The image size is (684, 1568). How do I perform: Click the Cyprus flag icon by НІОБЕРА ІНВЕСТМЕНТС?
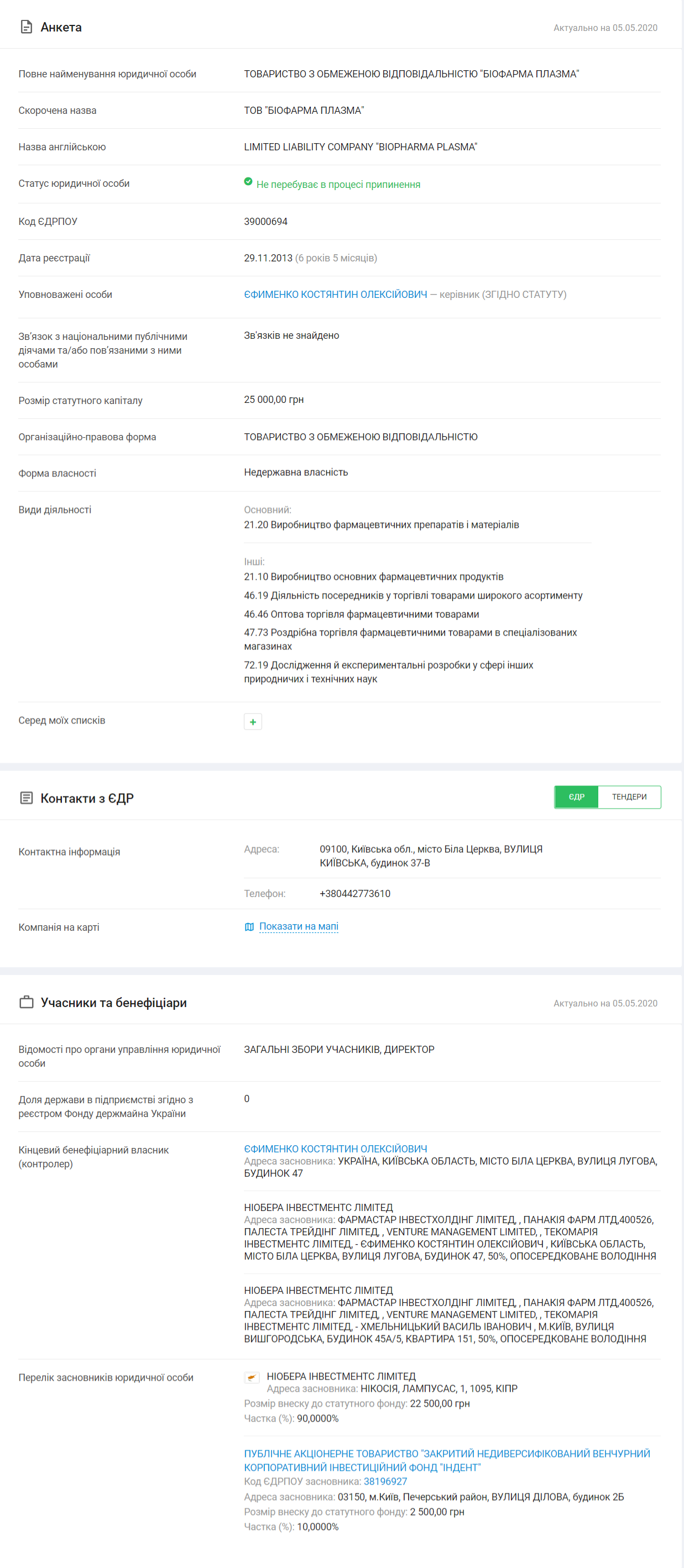(252, 1377)
